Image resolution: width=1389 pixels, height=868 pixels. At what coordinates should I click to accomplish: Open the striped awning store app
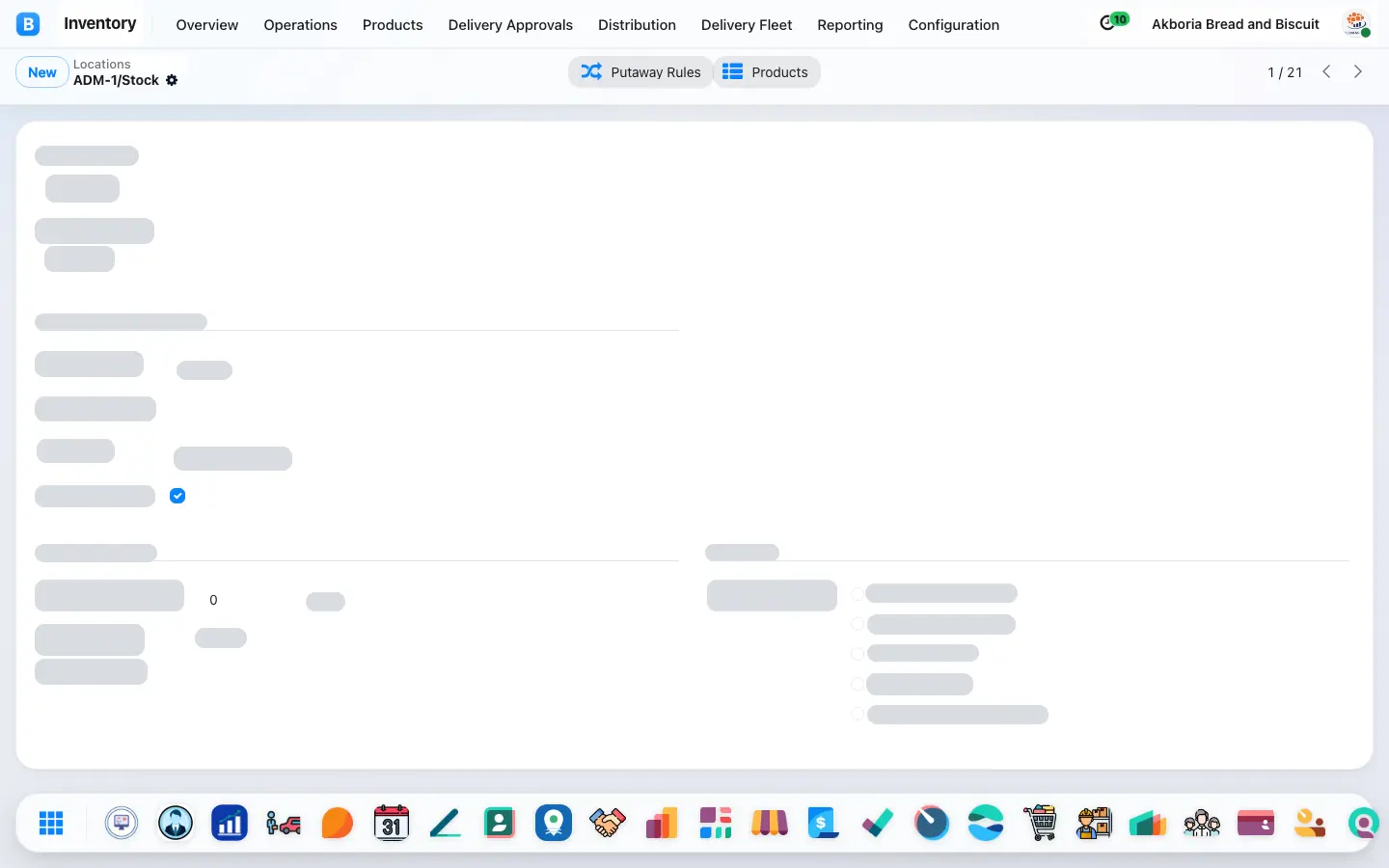[x=770, y=823]
